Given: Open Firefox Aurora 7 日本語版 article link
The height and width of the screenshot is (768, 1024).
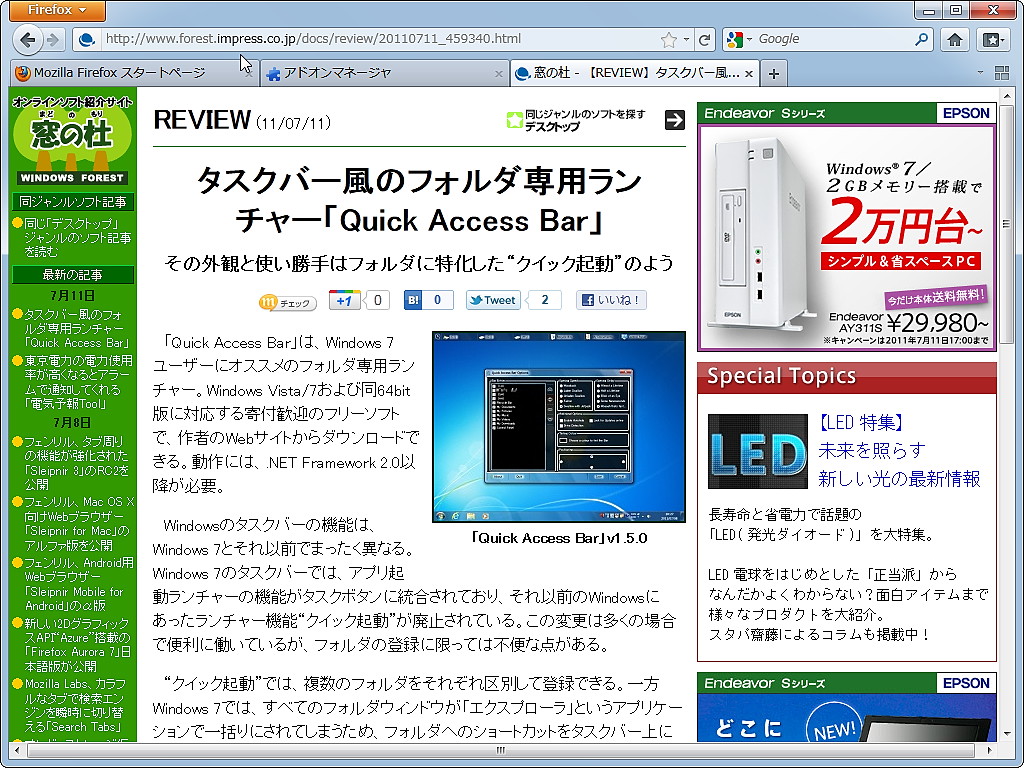Looking at the screenshot, I should tap(77, 645).
